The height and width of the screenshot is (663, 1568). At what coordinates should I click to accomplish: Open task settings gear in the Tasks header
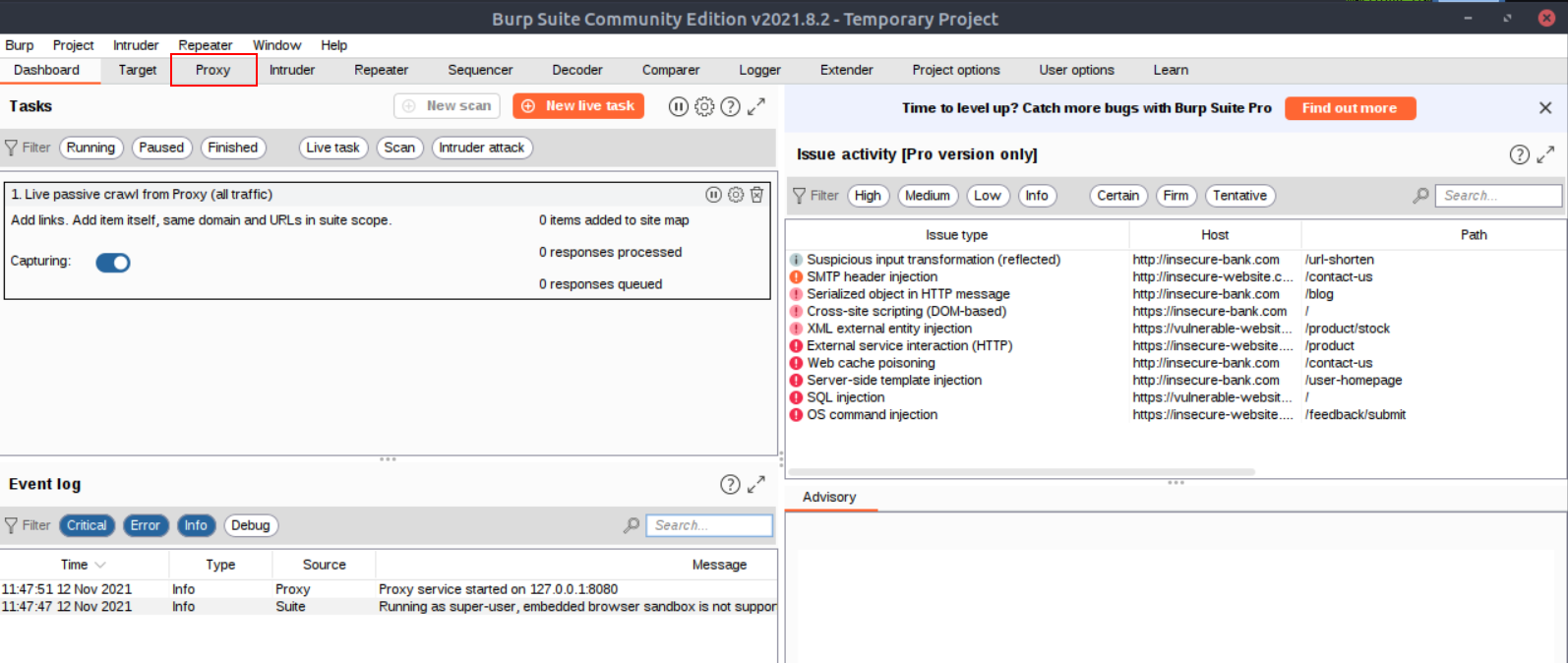[704, 106]
